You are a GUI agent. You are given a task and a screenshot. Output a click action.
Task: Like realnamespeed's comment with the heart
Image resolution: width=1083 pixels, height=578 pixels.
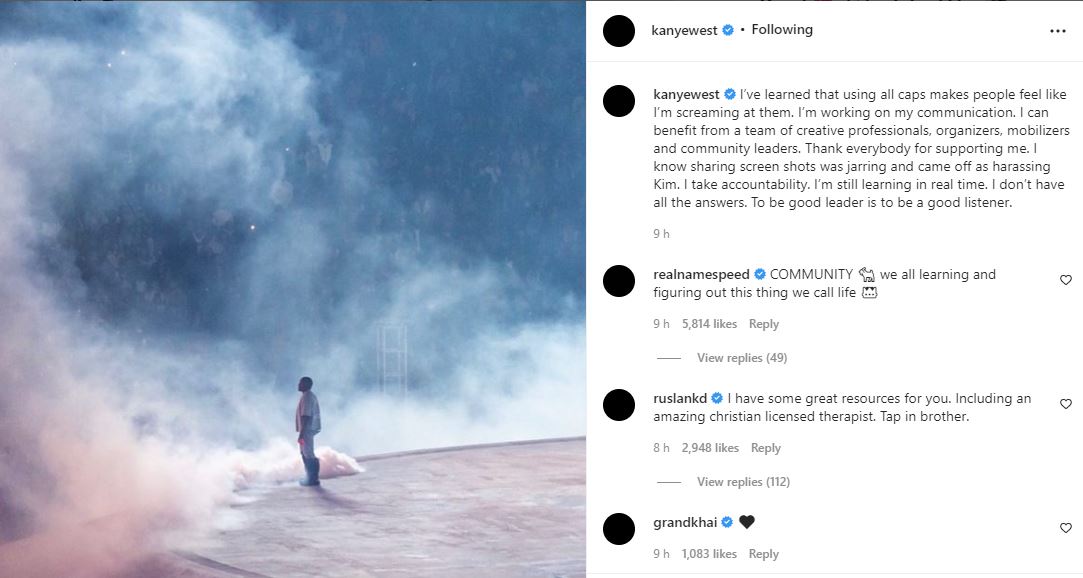coord(1065,281)
